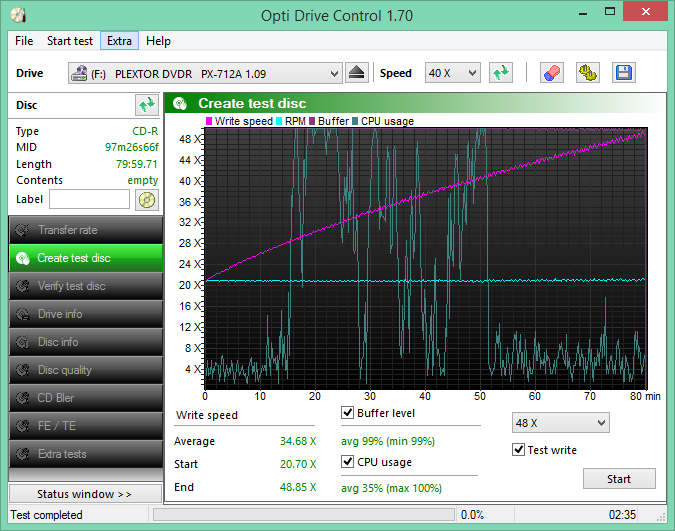Click the buffer stat avg 99% (min 99%)
Screen dimensions: 675x531
point(388,441)
